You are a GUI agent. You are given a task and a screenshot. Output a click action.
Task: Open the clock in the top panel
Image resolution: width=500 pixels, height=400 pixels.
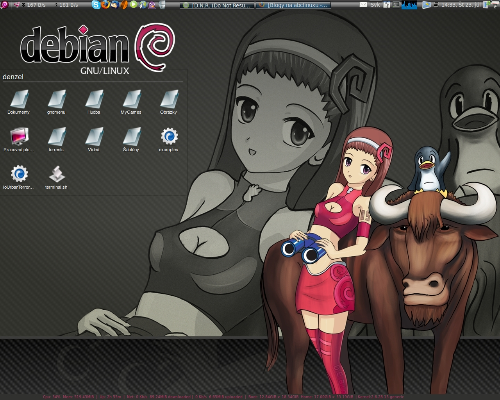(x=461, y=5)
